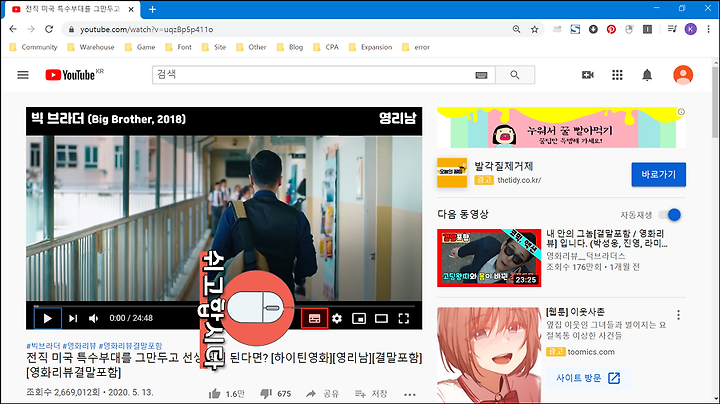Open Pinterest browser extension

[611, 29]
